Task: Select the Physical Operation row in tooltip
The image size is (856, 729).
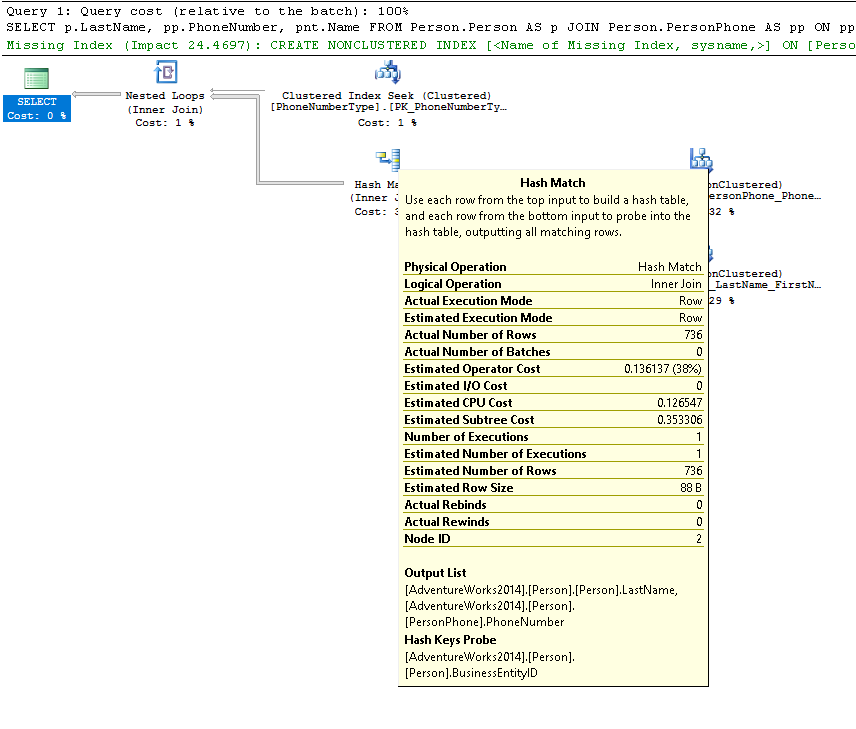Action: (553, 267)
